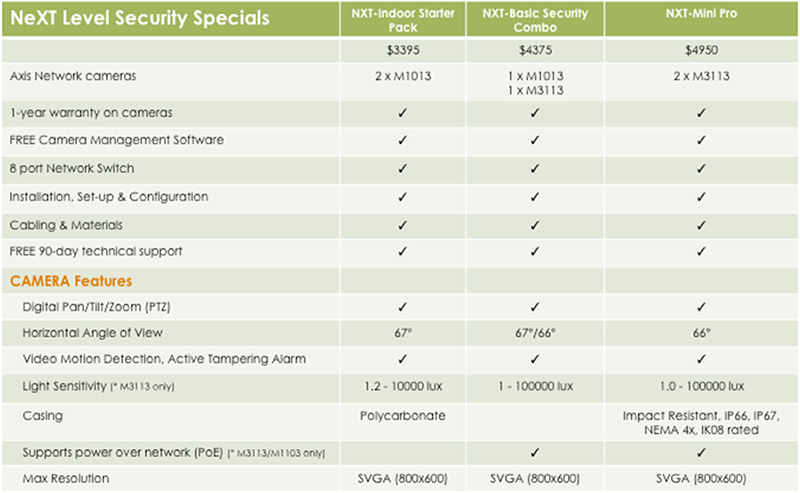Click the 2 x M3113 cameras cell
800x493 pixels.
tap(701, 76)
